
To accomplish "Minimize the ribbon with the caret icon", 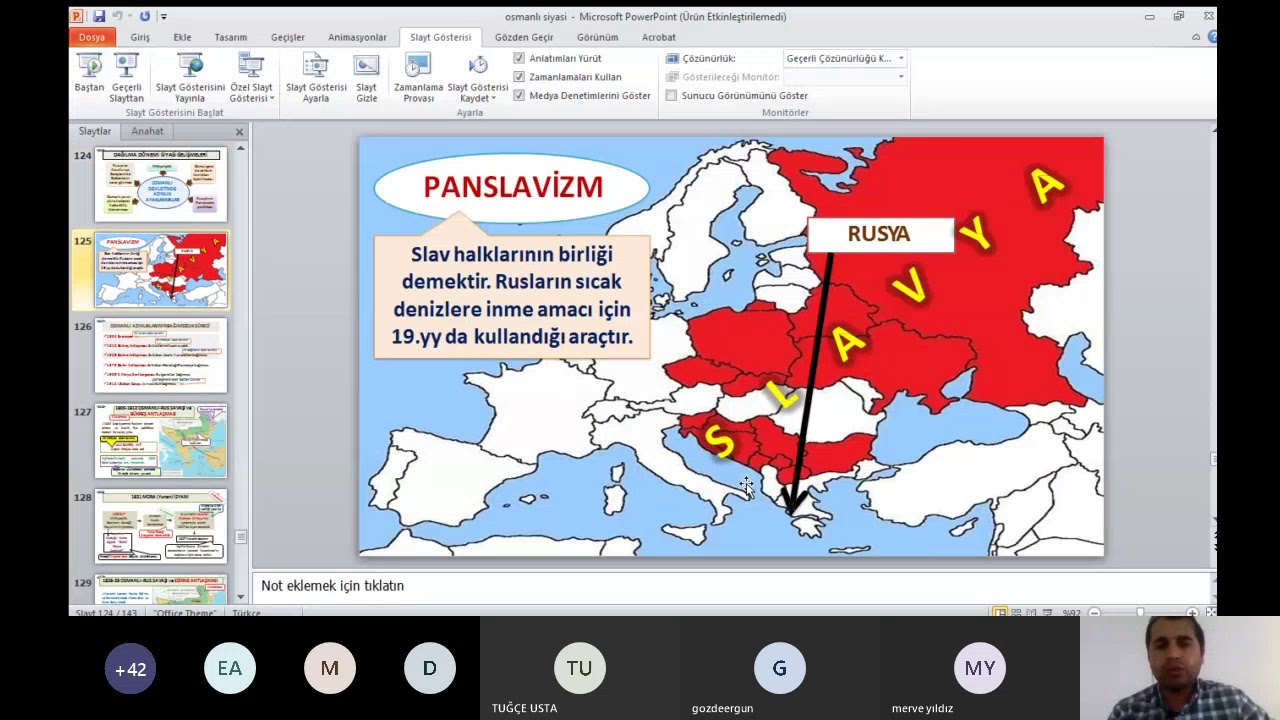I will [x=1195, y=37].
